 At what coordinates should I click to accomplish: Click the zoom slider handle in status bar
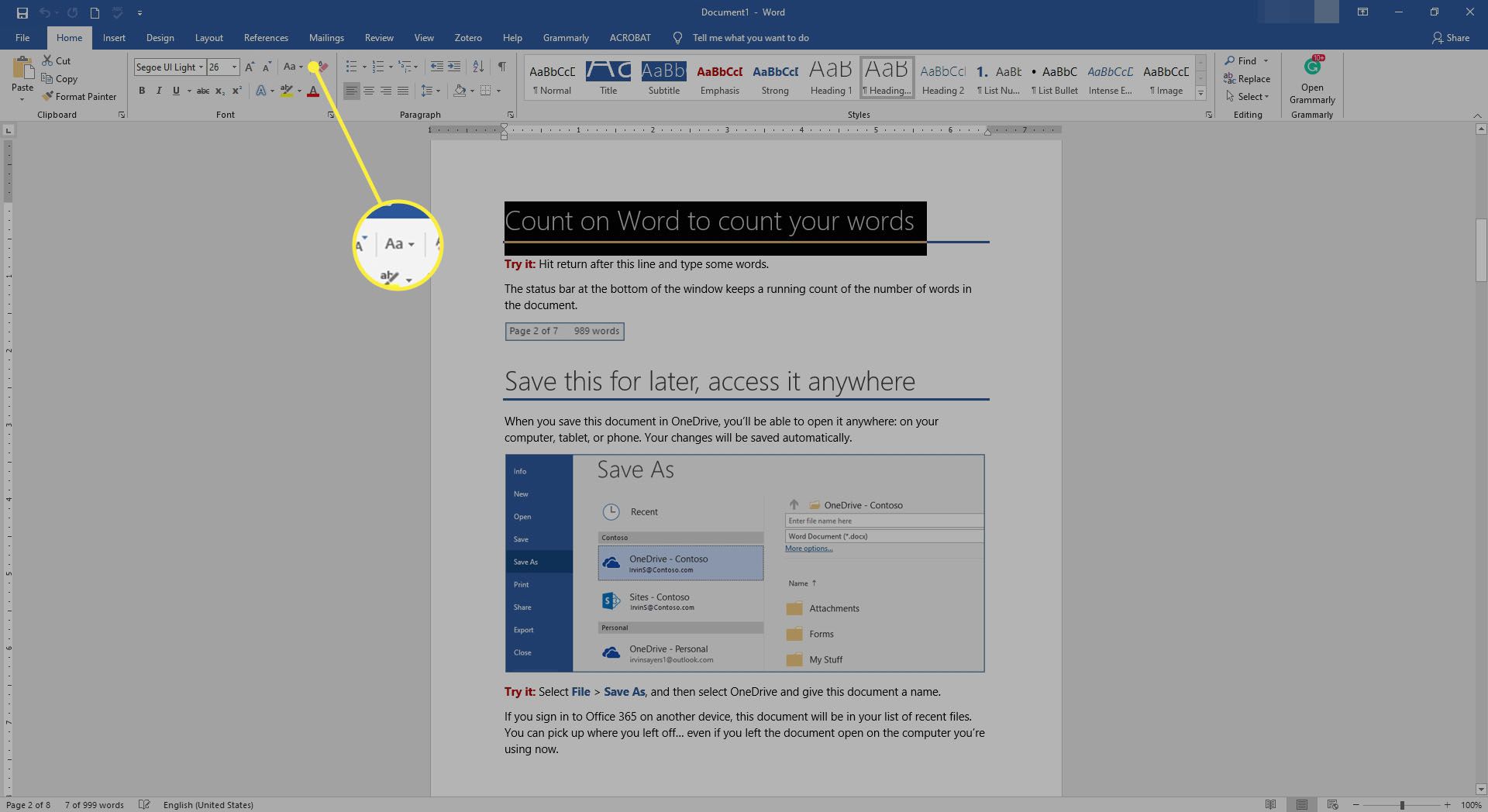tap(1402, 805)
